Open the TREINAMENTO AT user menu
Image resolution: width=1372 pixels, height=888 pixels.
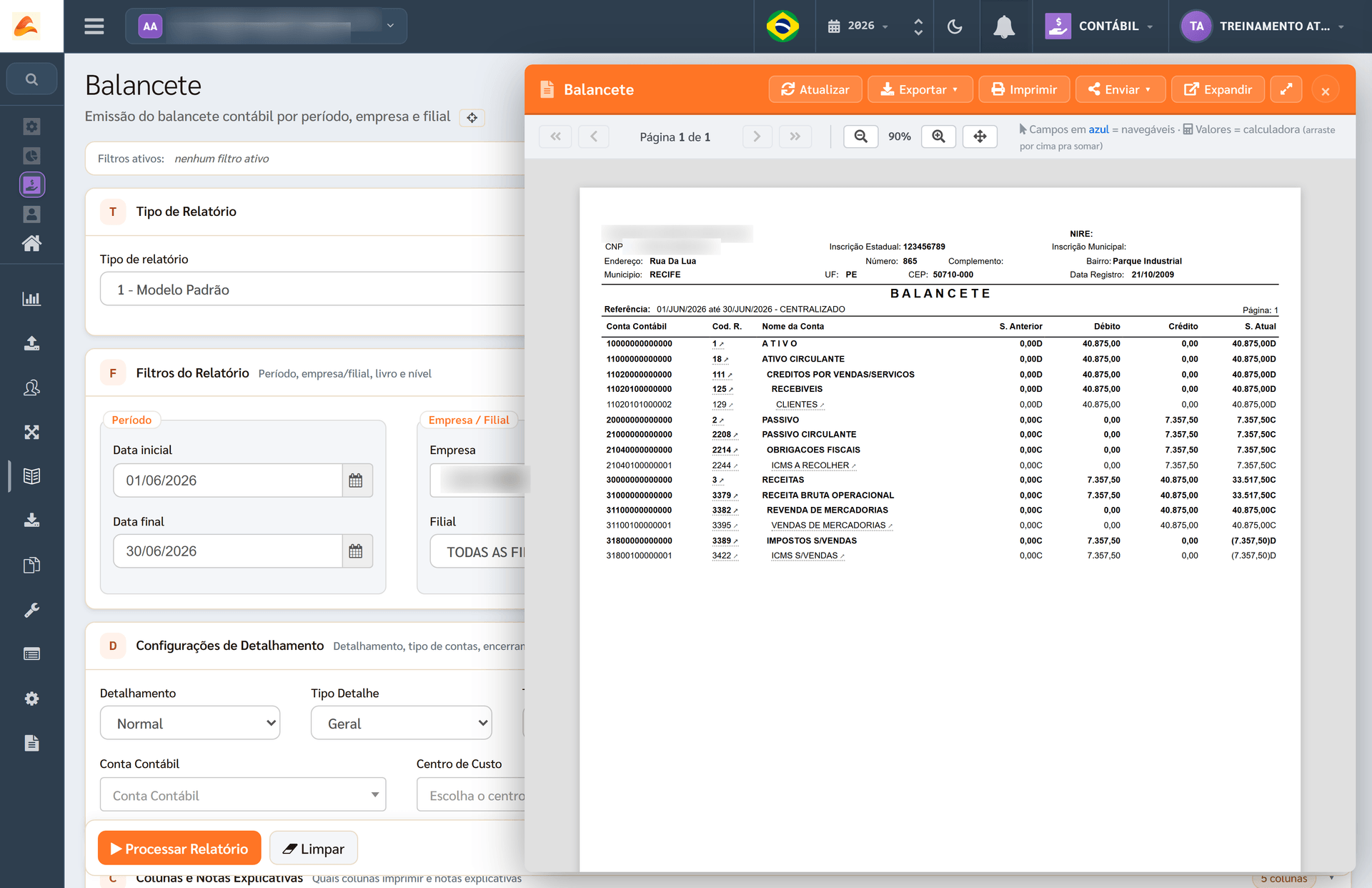1264,26
